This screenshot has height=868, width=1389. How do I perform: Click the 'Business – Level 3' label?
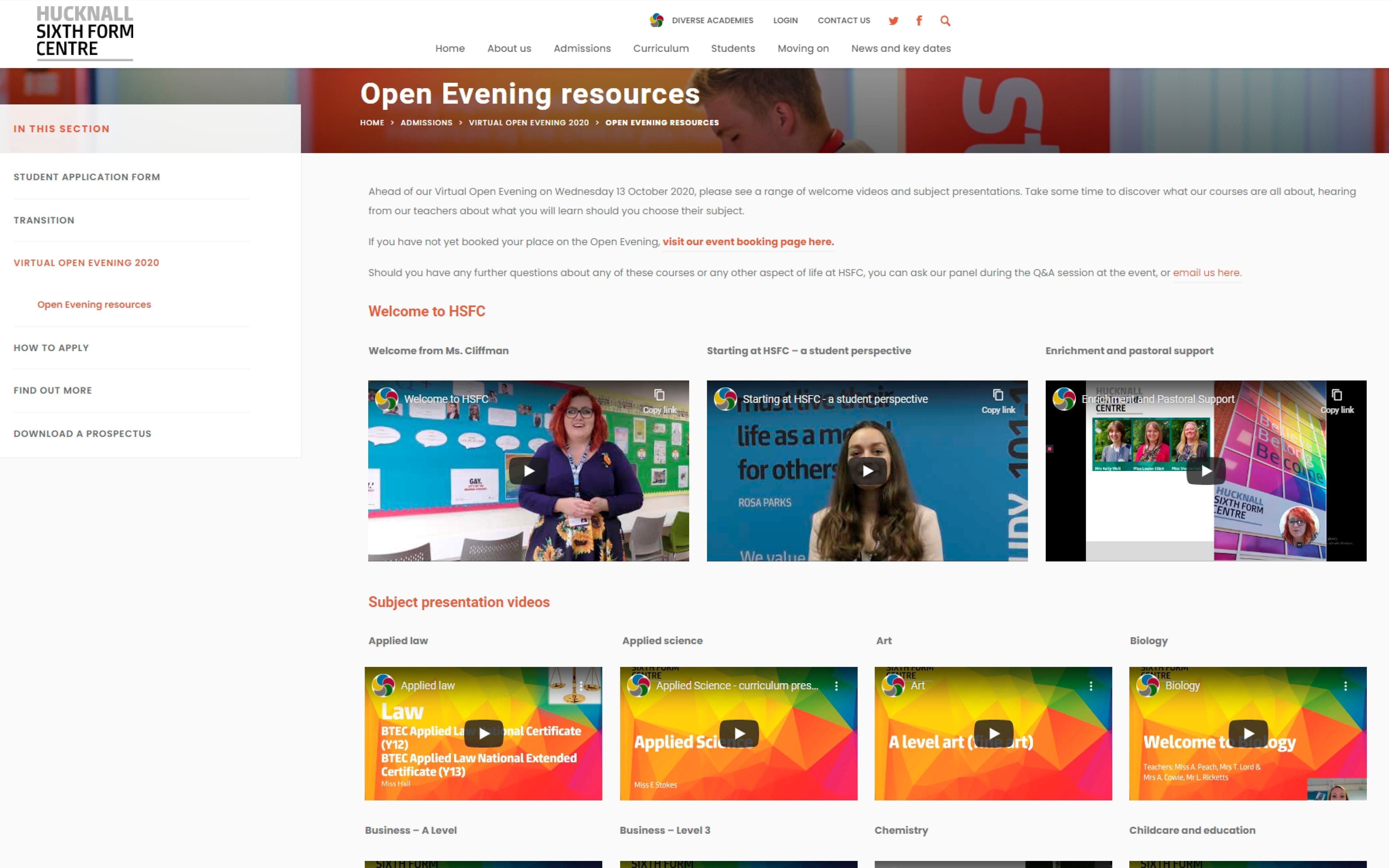click(x=665, y=830)
